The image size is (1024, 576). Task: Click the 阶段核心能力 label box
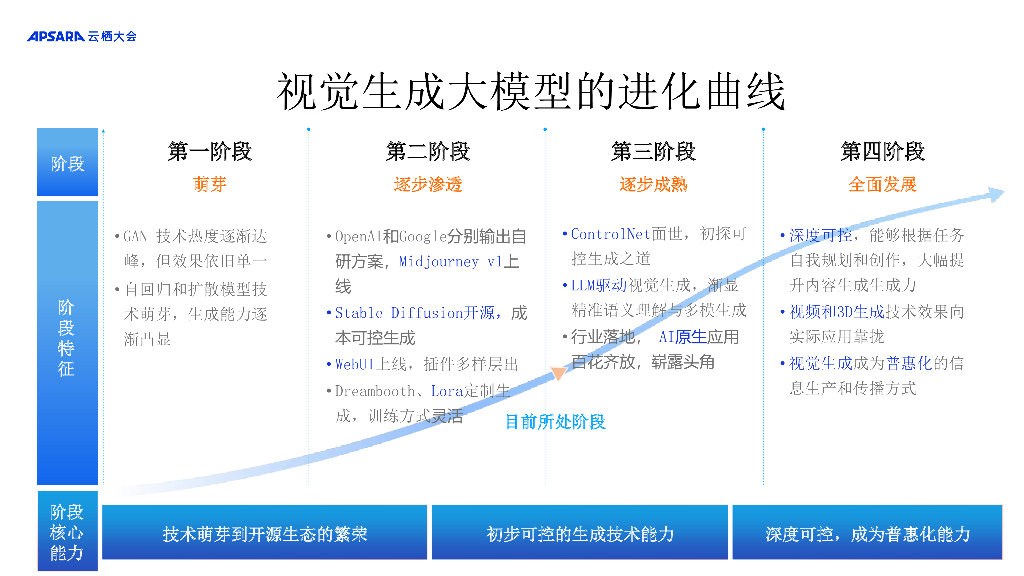coord(67,532)
